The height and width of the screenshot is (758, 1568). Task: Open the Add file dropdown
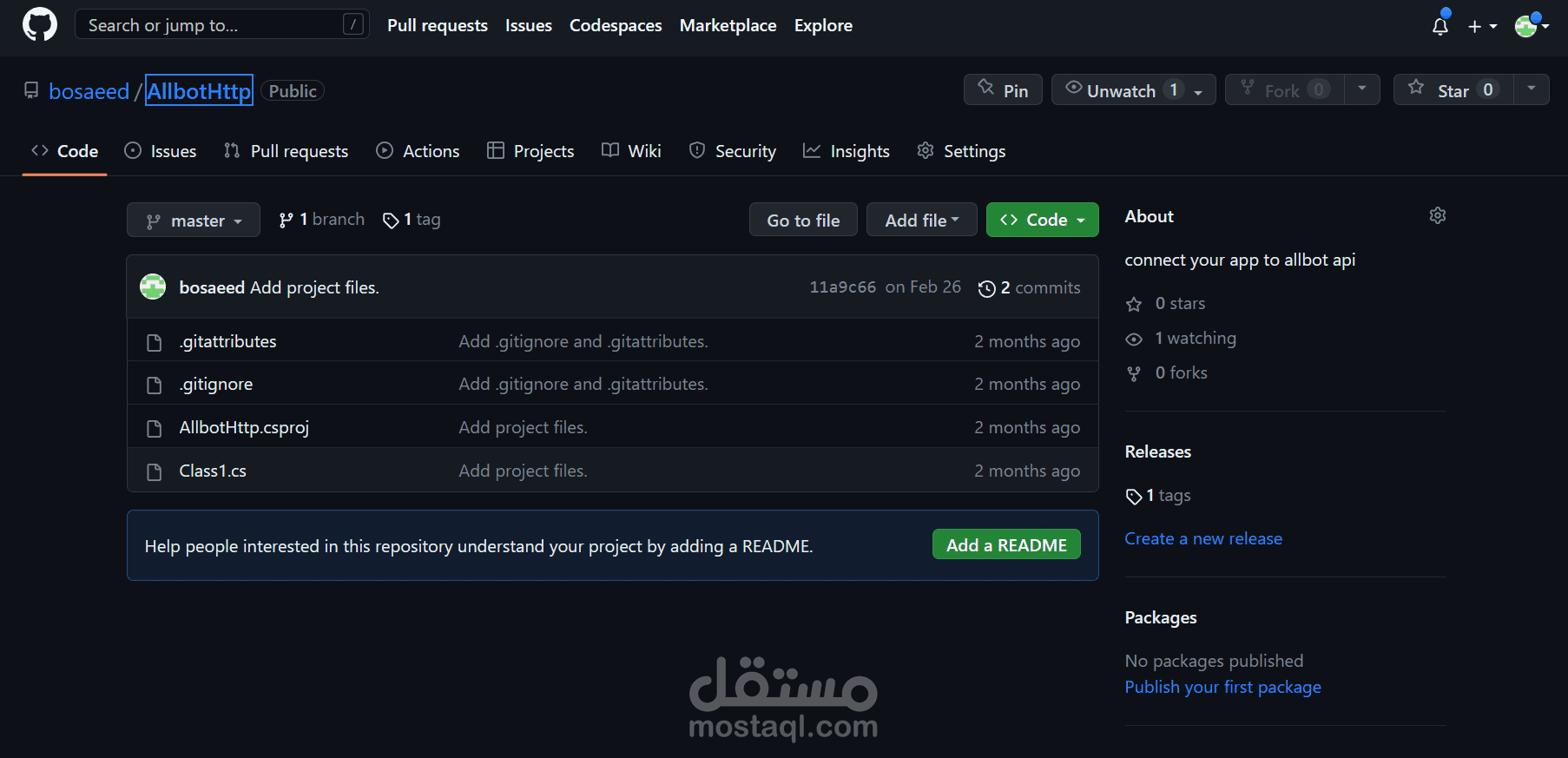coord(922,220)
